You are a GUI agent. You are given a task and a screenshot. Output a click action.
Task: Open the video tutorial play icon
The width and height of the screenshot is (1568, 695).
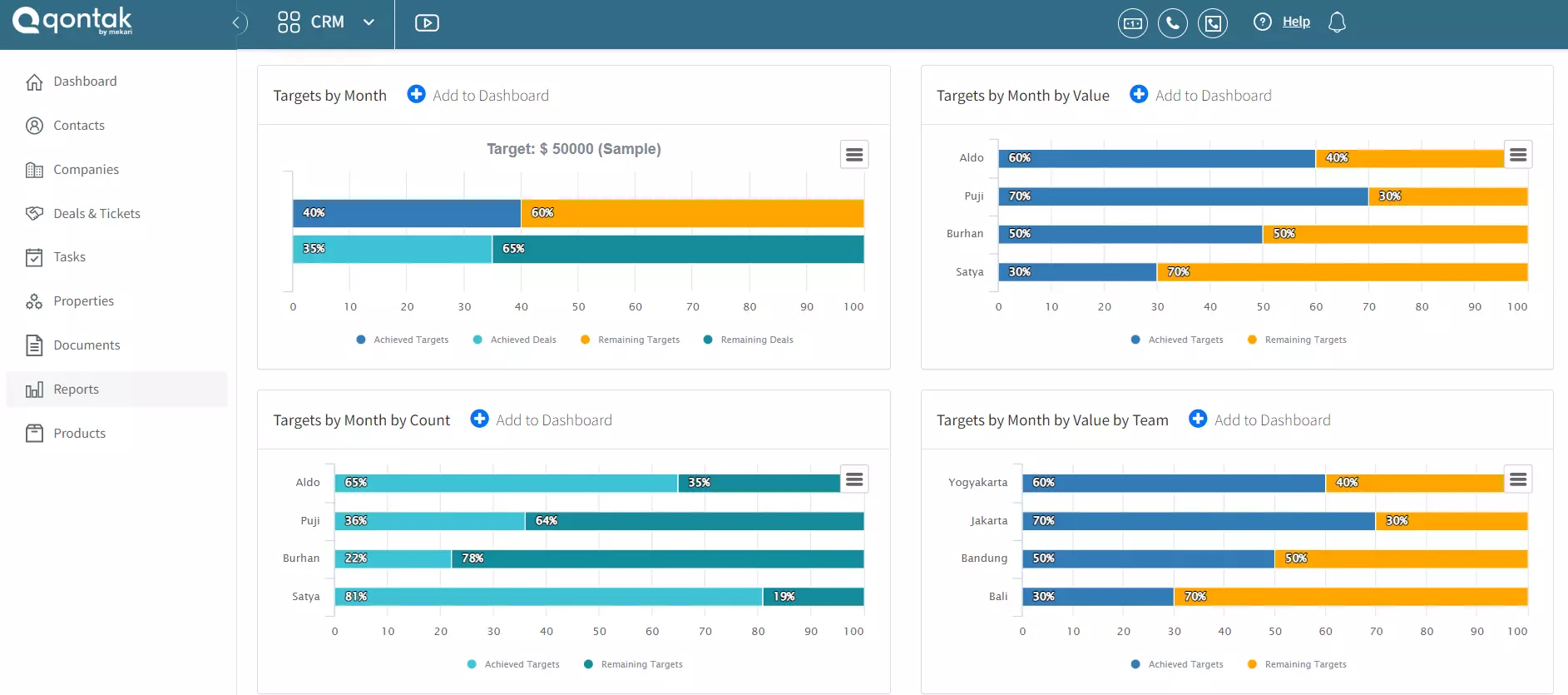[x=427, y=23]
